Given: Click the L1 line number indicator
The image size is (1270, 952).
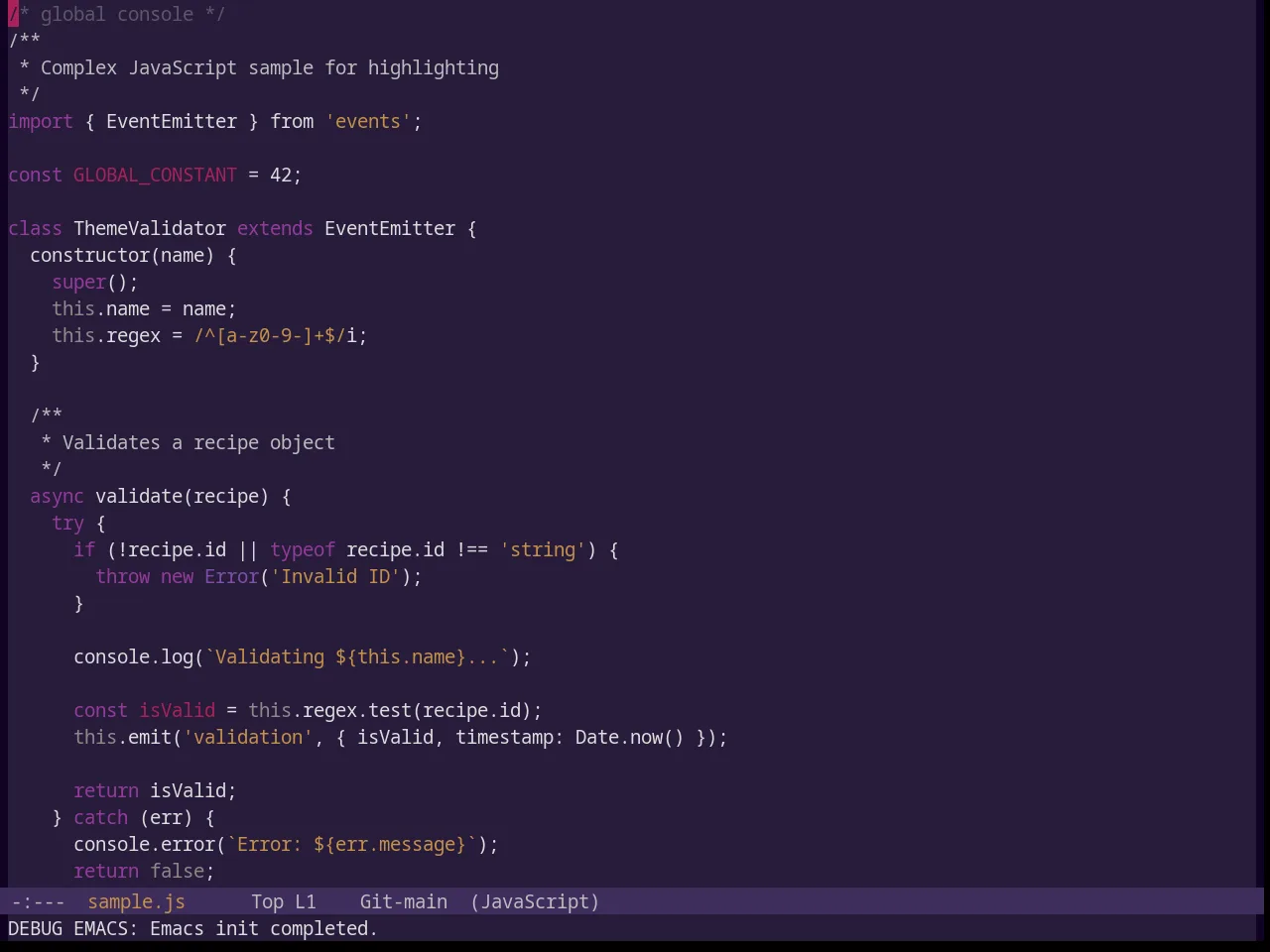Looking at the screenshot, I should coord(305,902).
